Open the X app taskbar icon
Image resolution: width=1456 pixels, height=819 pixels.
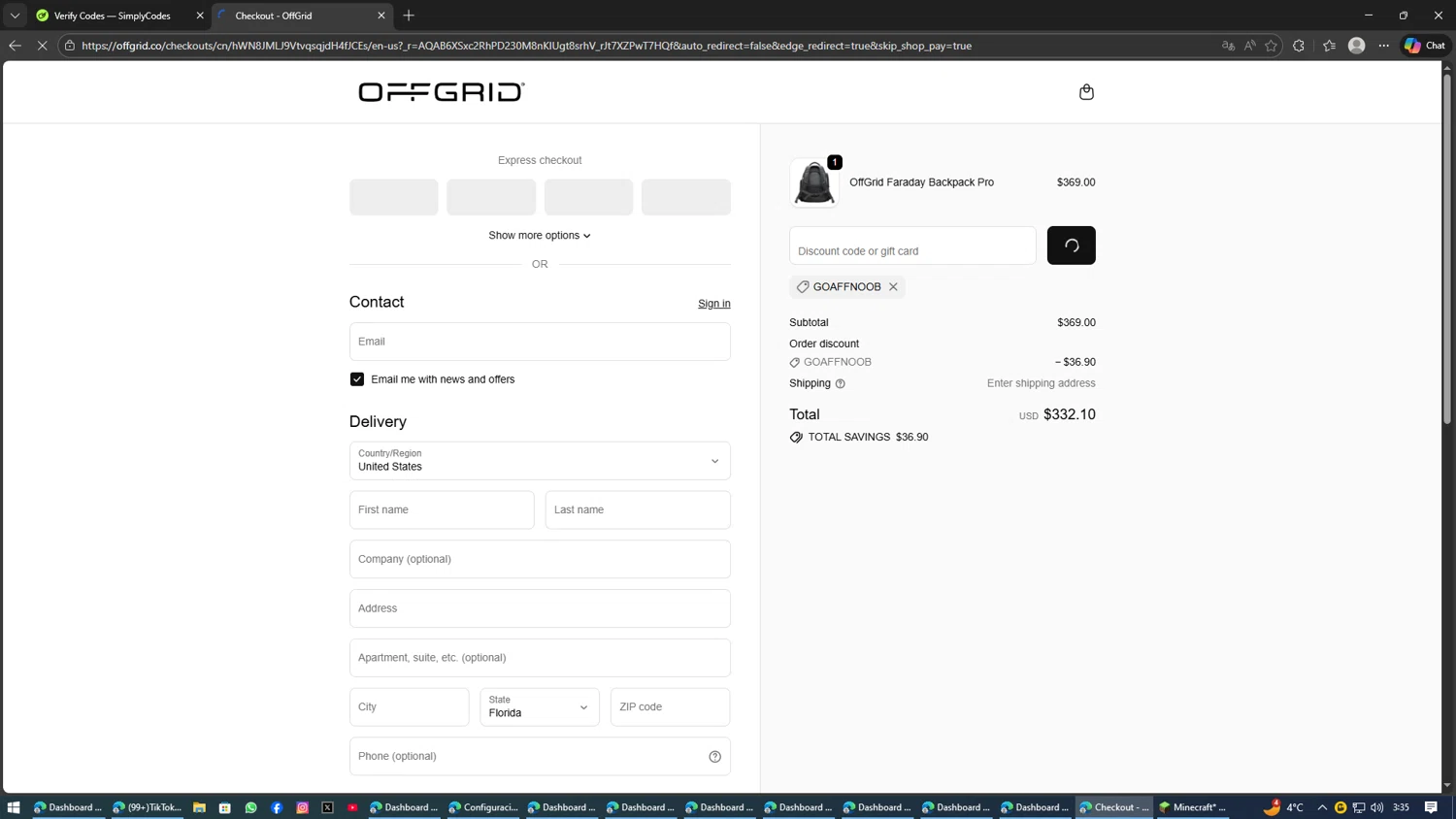click(x=328, y=807)
